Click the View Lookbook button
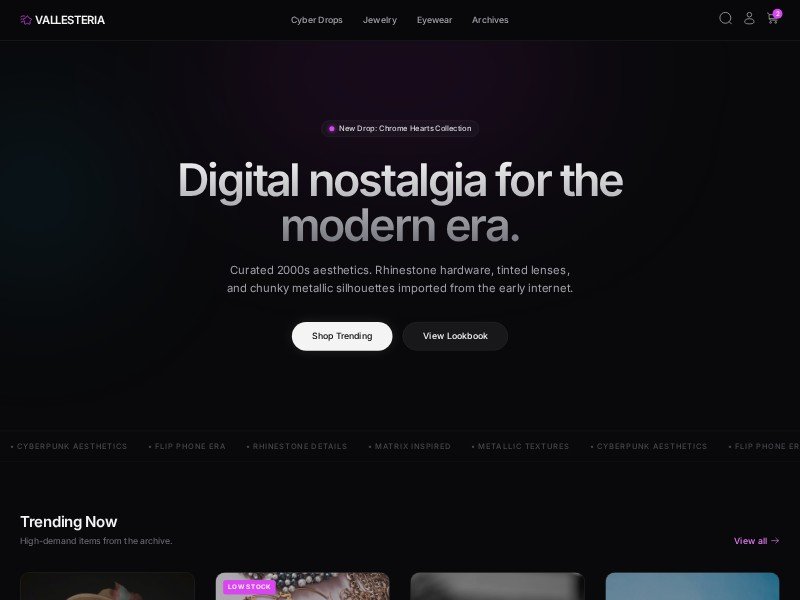 tap(455, 336)
